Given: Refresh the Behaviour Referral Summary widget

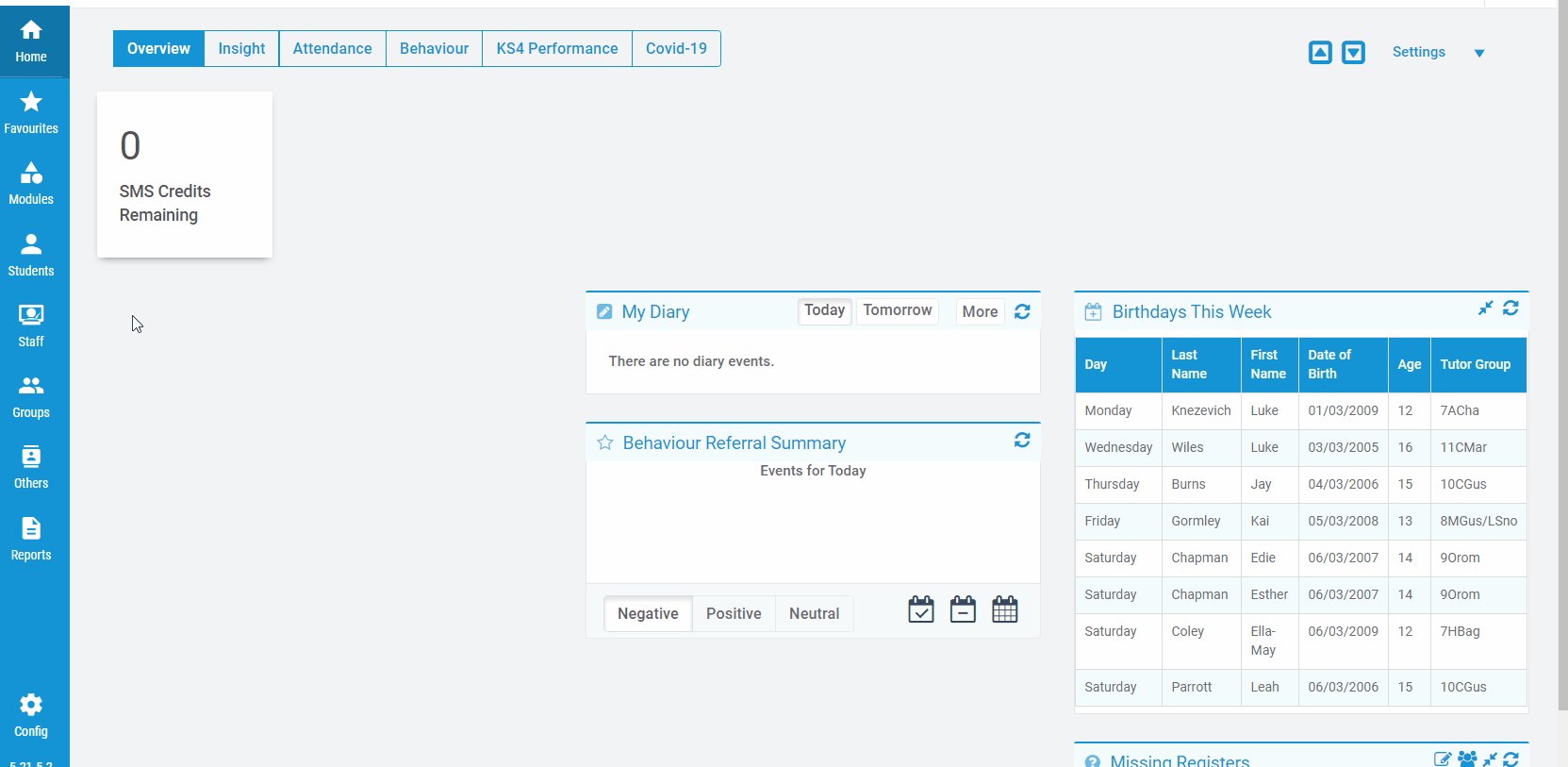Looking at the screenshot, I should [1022, 441].
